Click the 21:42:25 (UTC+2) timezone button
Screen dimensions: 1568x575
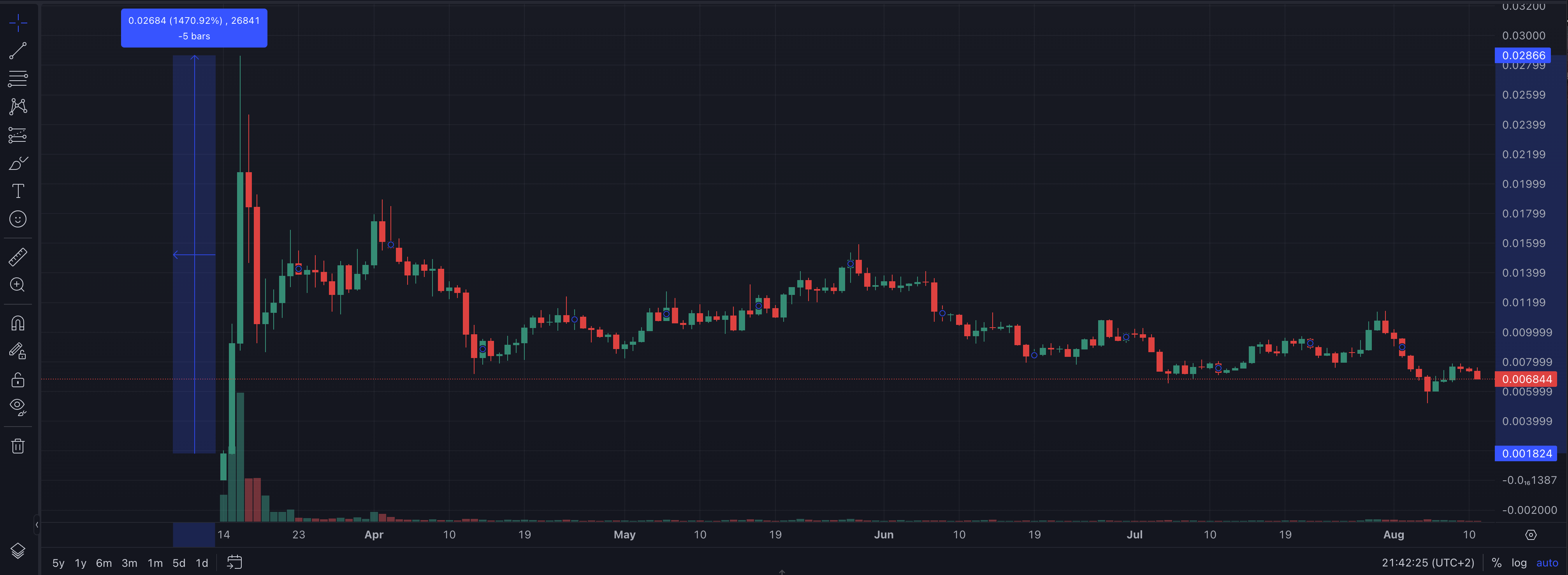tap(1428, 563)
